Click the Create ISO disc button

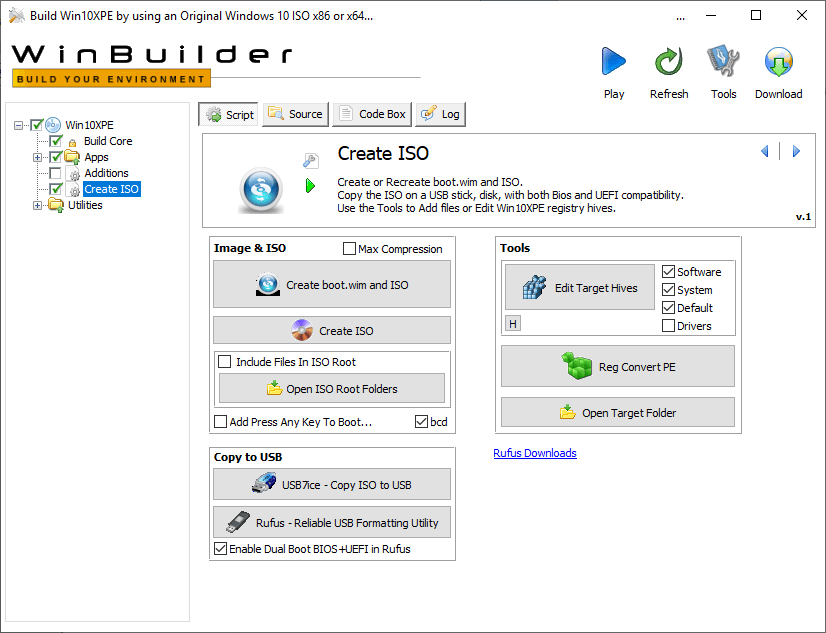[x=332, y=330]
